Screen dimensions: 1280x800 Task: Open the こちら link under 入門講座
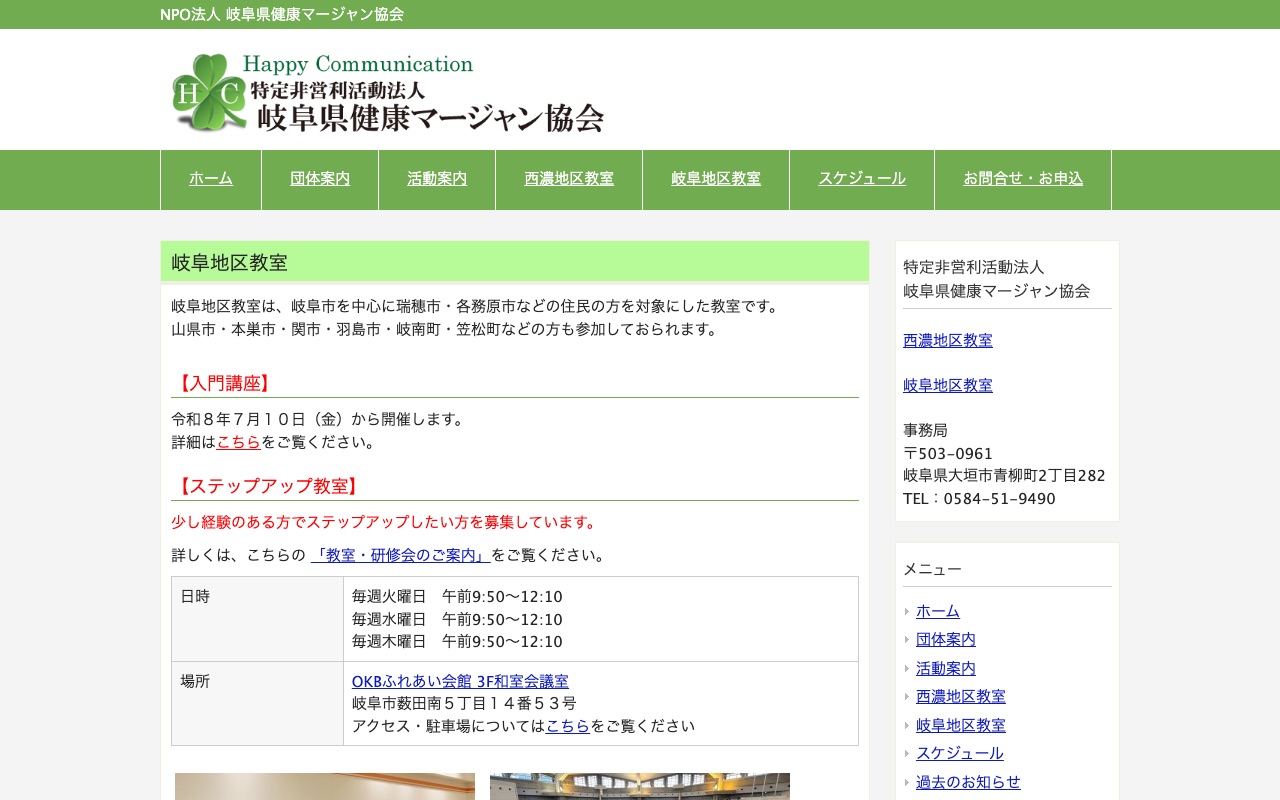pos(238,441)
